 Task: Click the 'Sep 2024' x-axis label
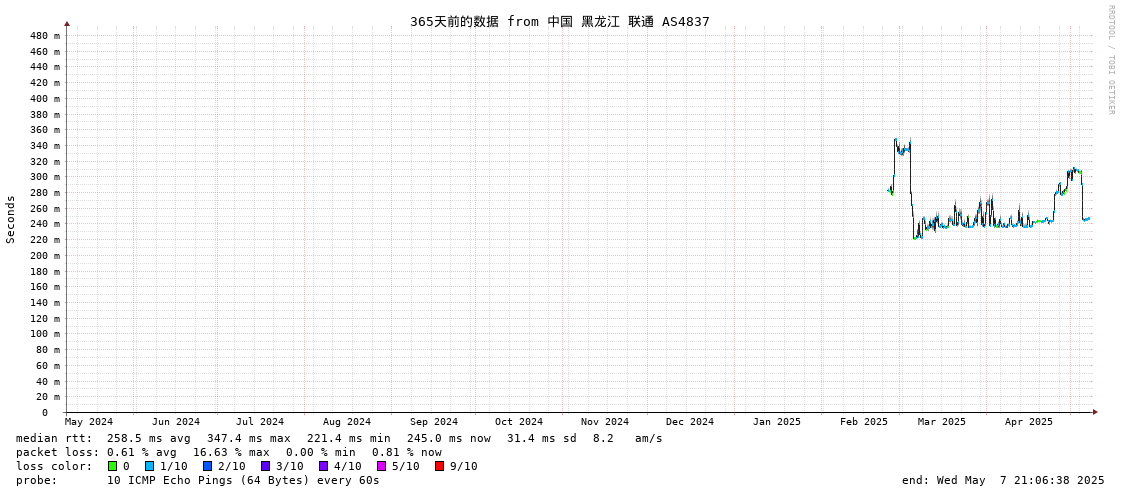point(435,422)
